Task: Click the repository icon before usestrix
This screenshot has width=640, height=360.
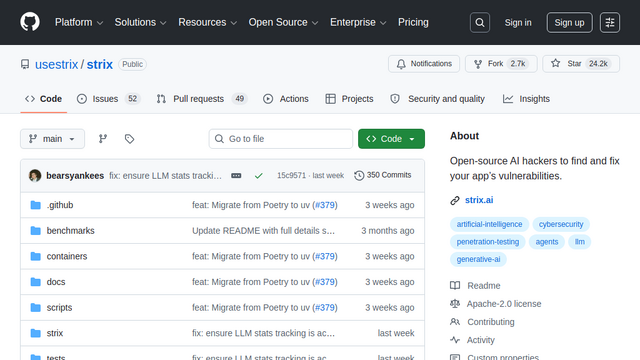Action: pos(25,64)
